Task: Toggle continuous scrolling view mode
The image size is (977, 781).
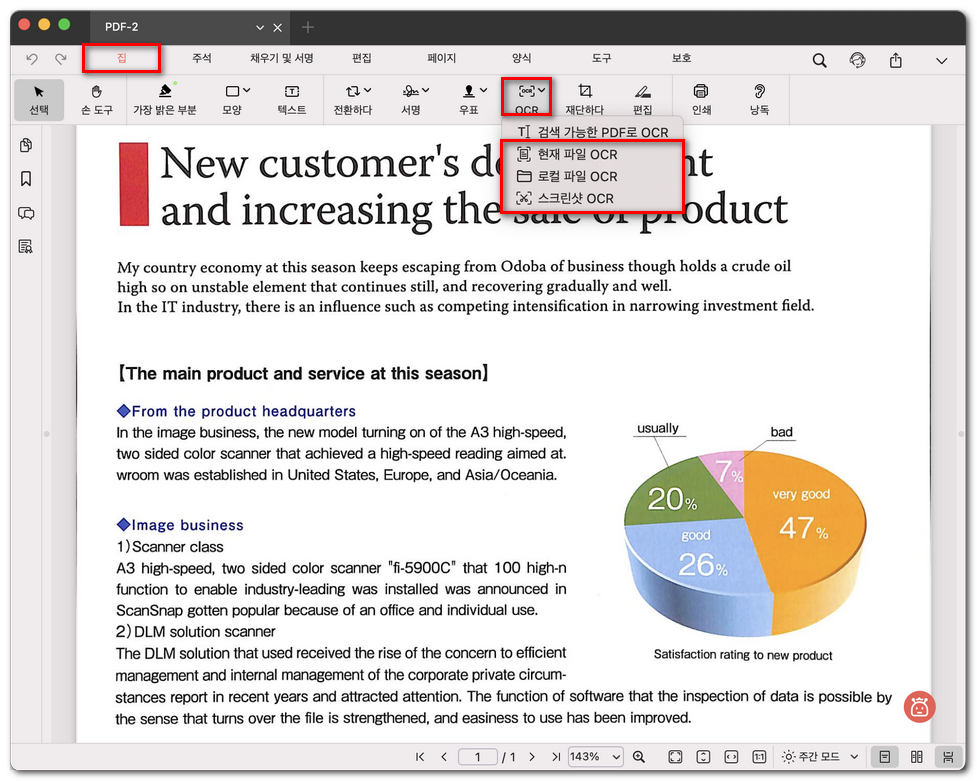Action: tap(947, 757)
